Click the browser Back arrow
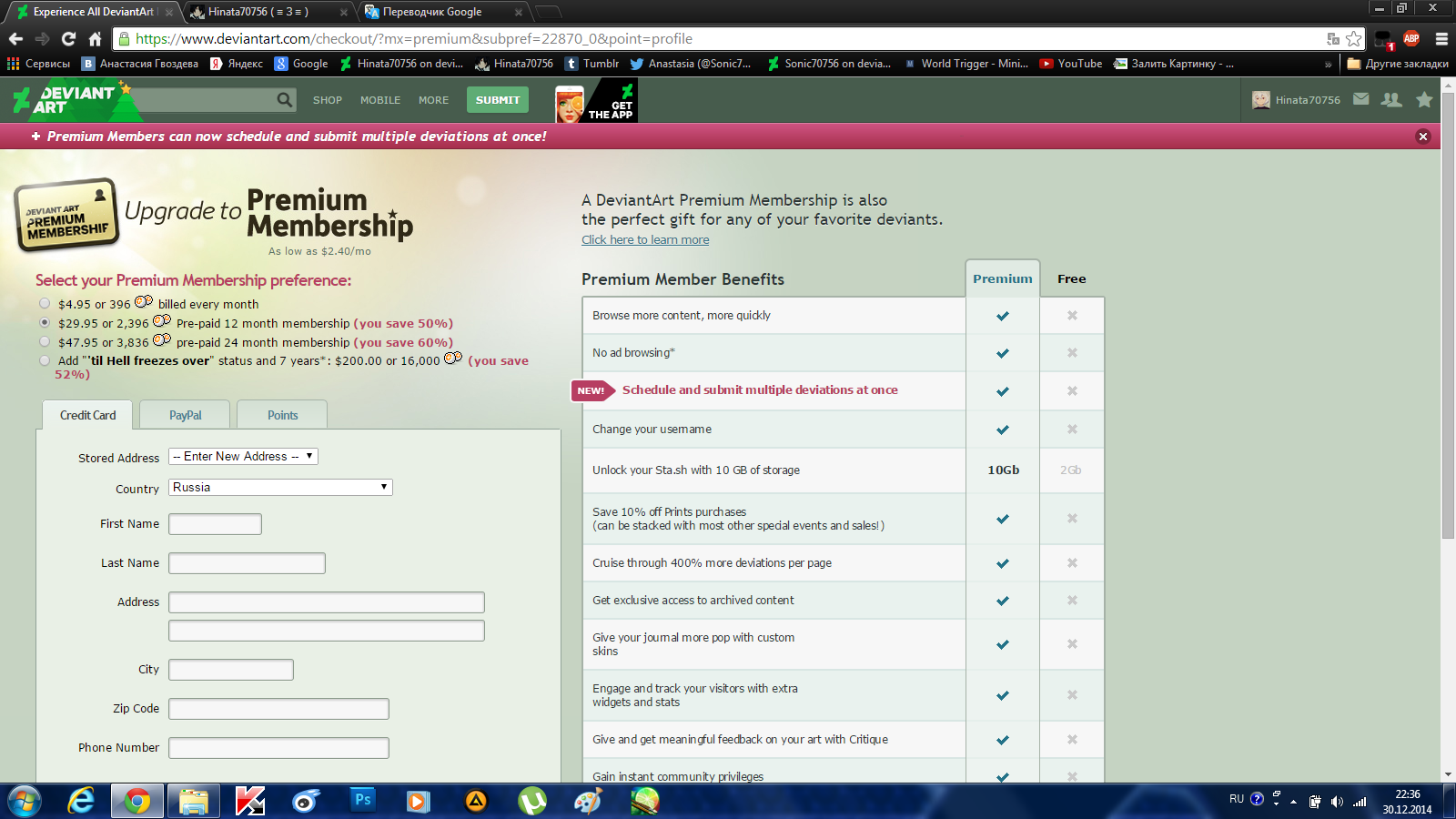The height and width of the screenshot is (819, 1456). [15, 39]
